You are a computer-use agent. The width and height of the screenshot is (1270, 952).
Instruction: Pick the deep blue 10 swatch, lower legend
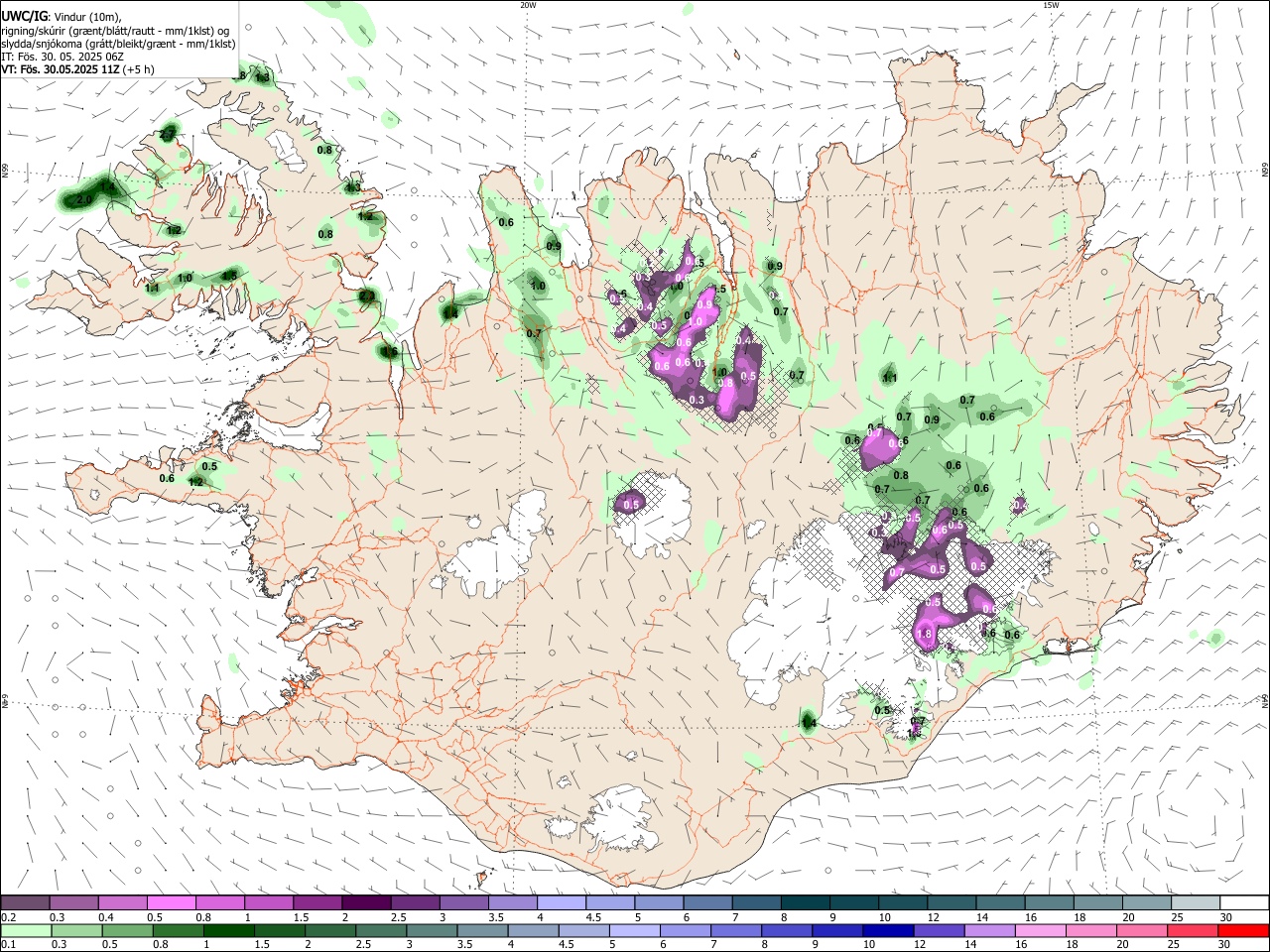(x=886, y=930)
